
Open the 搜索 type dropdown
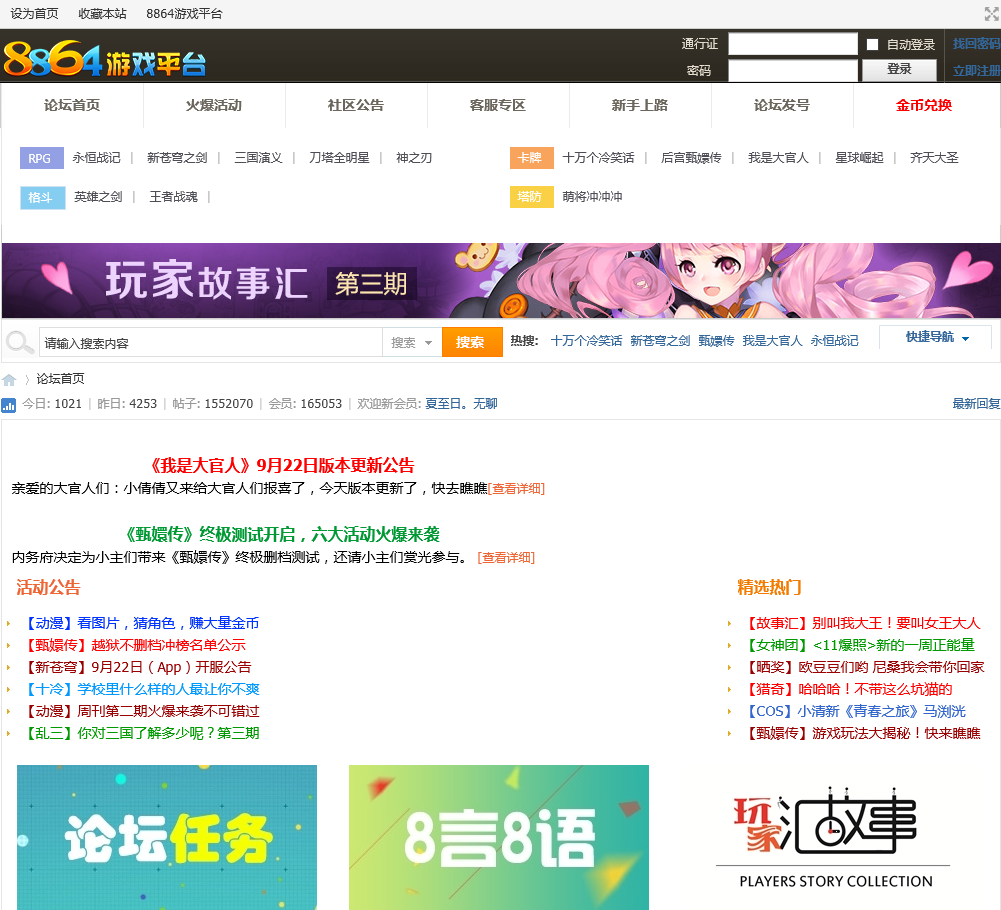click(x=412, y=343)
